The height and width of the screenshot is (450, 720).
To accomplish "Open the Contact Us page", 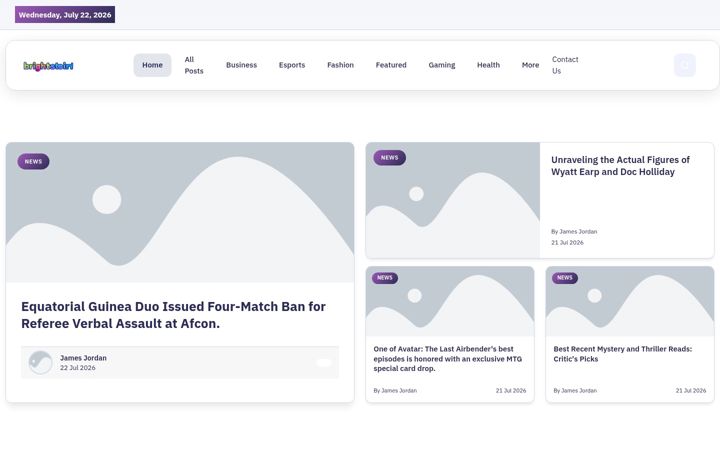I will click(x=565, y=65).
